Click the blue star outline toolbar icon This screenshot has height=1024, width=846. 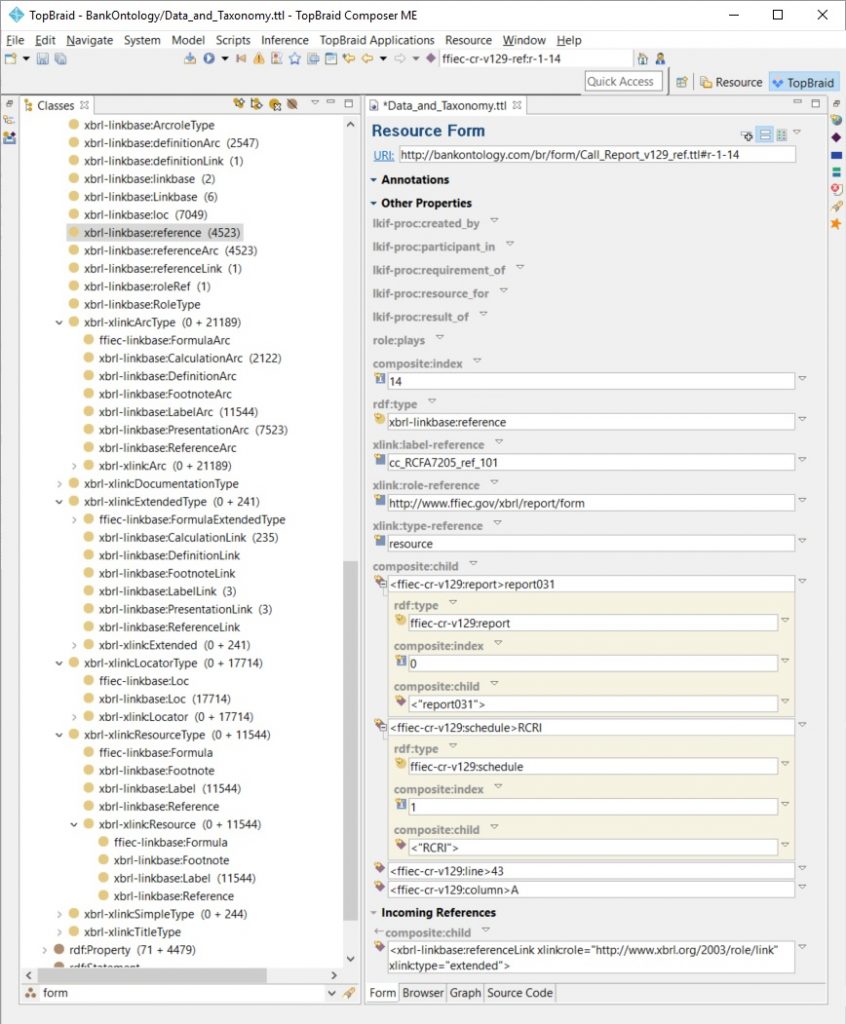295,59
